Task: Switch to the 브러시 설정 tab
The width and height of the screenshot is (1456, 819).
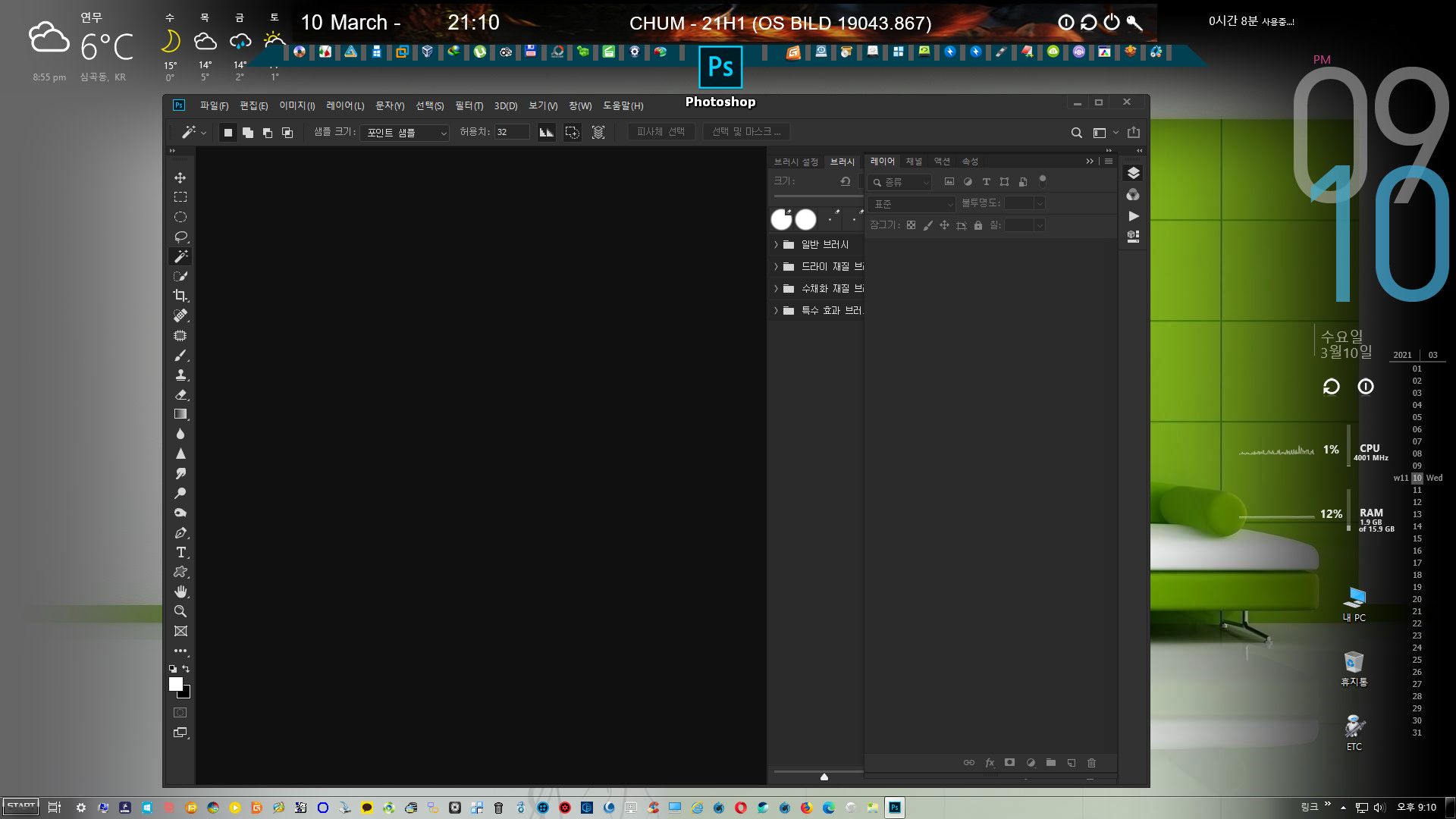Action: point(795,162)
